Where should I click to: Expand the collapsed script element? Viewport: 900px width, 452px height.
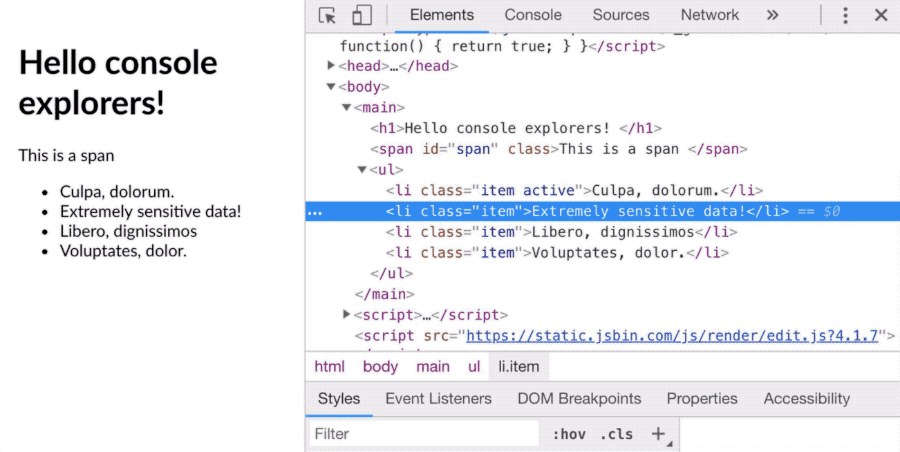(347, 315)
